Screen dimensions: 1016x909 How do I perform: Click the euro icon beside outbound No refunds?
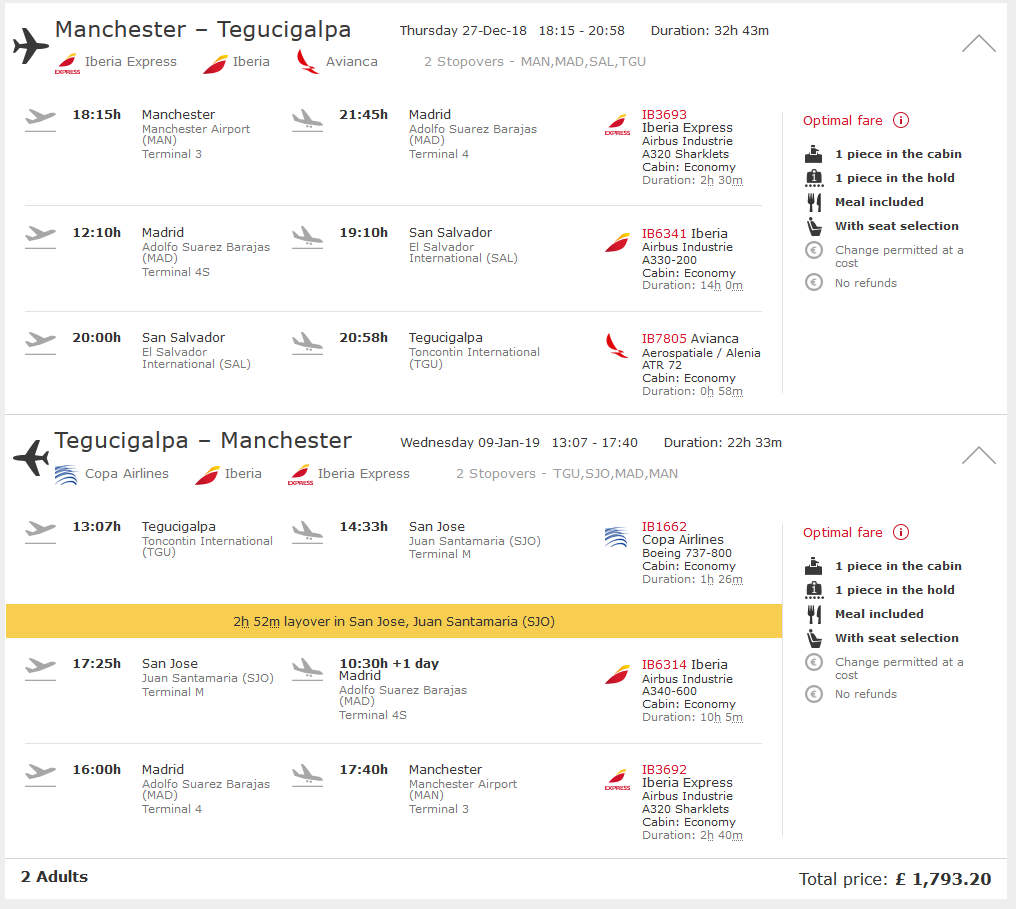tap(814, 282)
